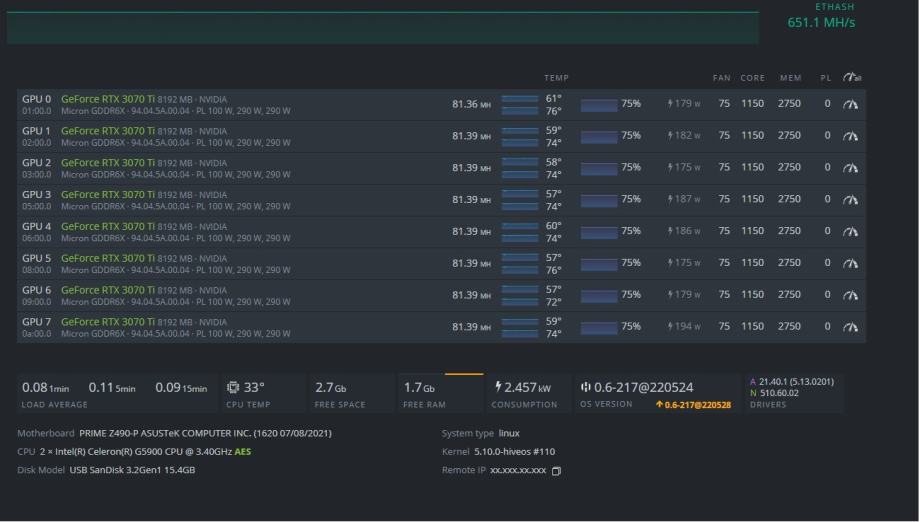The height and width of the screenshot is (522, 920).
Task: Click GPU 6 fan speed 75% bar
Action: [x=599, y=295]
